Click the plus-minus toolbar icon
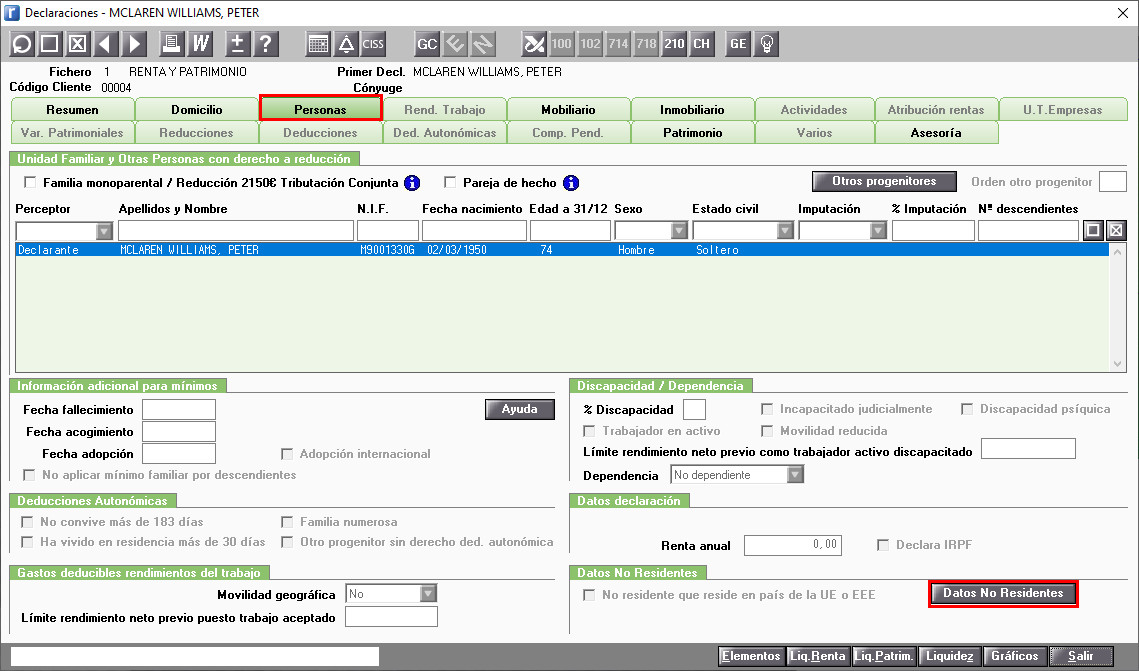This screenshot has height=671, width=1139. 237,44
